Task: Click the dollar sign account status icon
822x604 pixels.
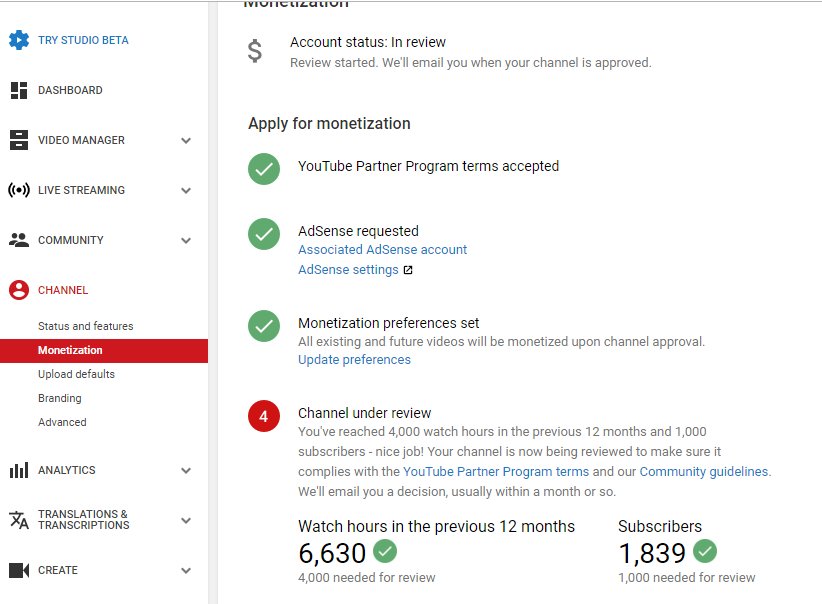Action: click(x=255, y=51)
